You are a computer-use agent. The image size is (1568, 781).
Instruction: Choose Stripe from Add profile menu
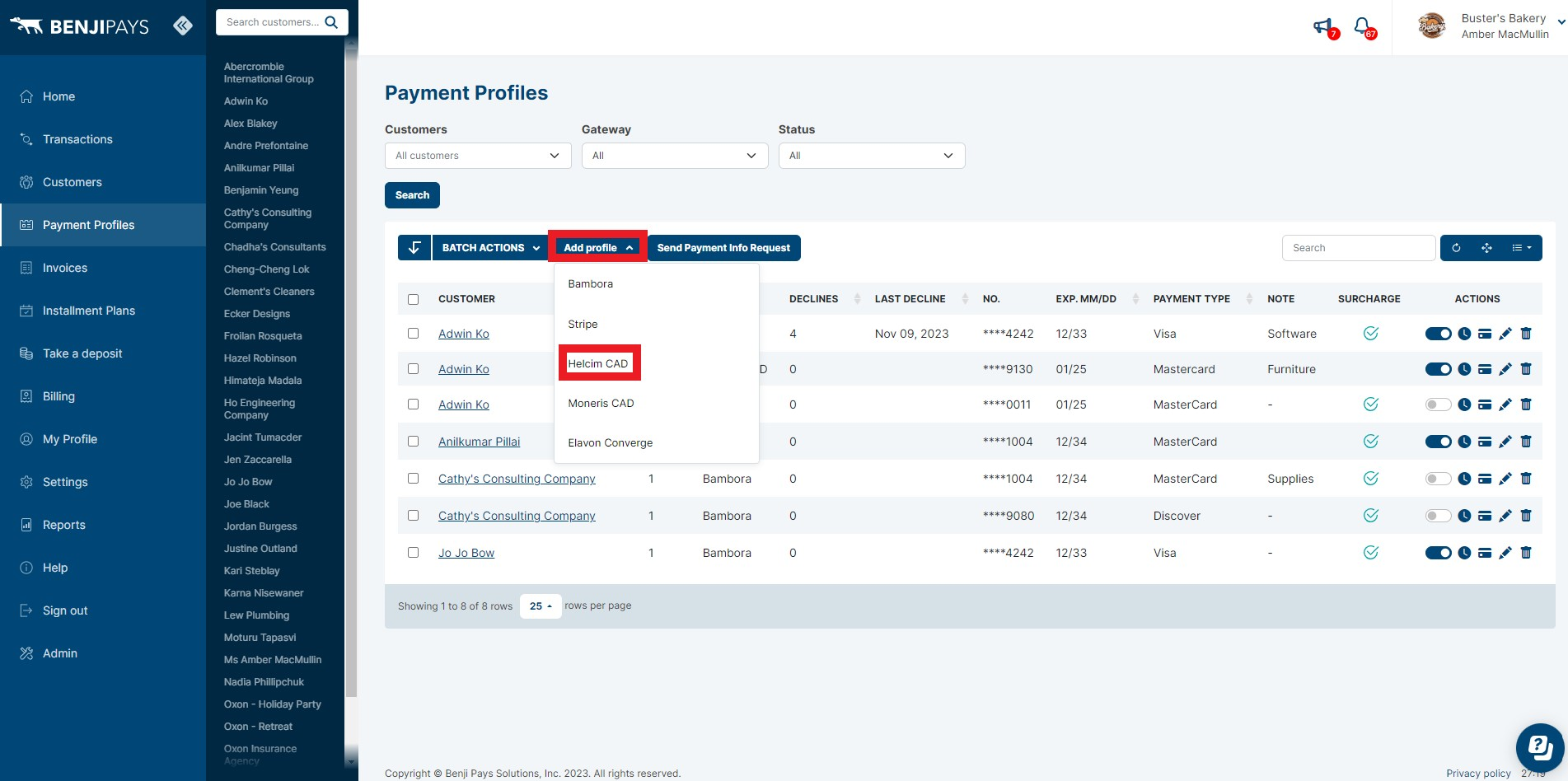coord(583,325)
